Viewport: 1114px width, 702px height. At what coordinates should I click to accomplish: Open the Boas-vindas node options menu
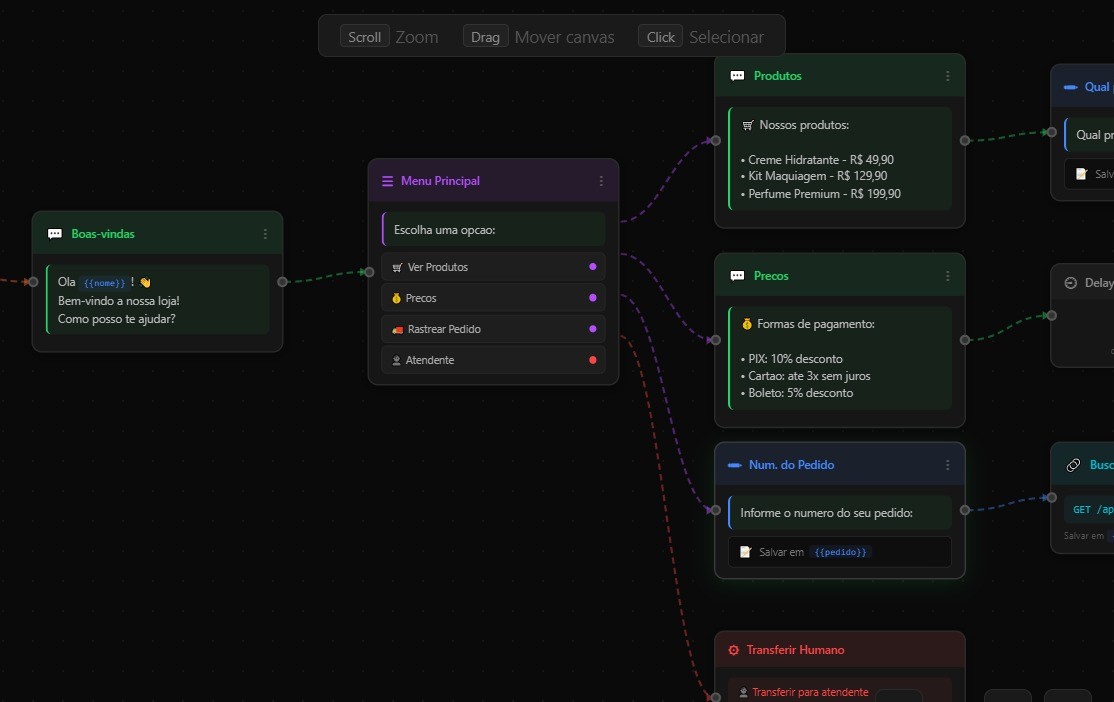[265, 234]
